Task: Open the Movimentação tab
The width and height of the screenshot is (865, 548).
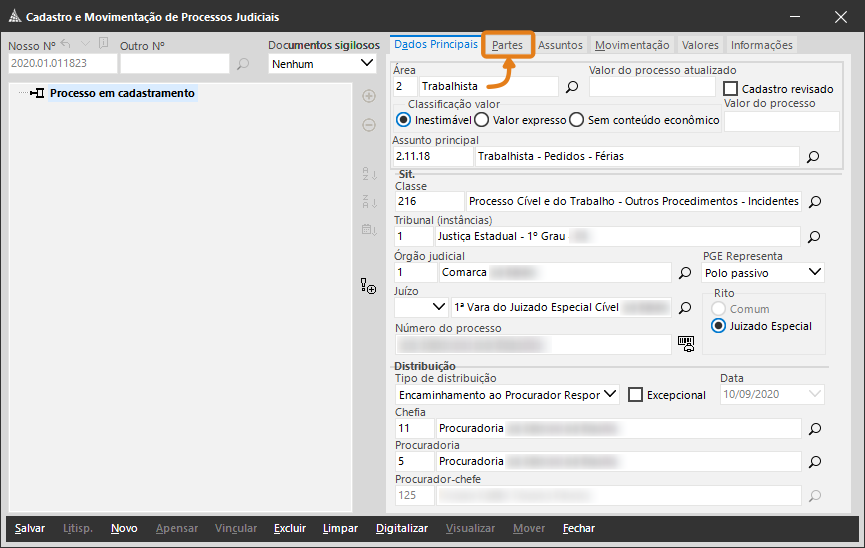Action: pyautogui.click(x=631, y=45)
